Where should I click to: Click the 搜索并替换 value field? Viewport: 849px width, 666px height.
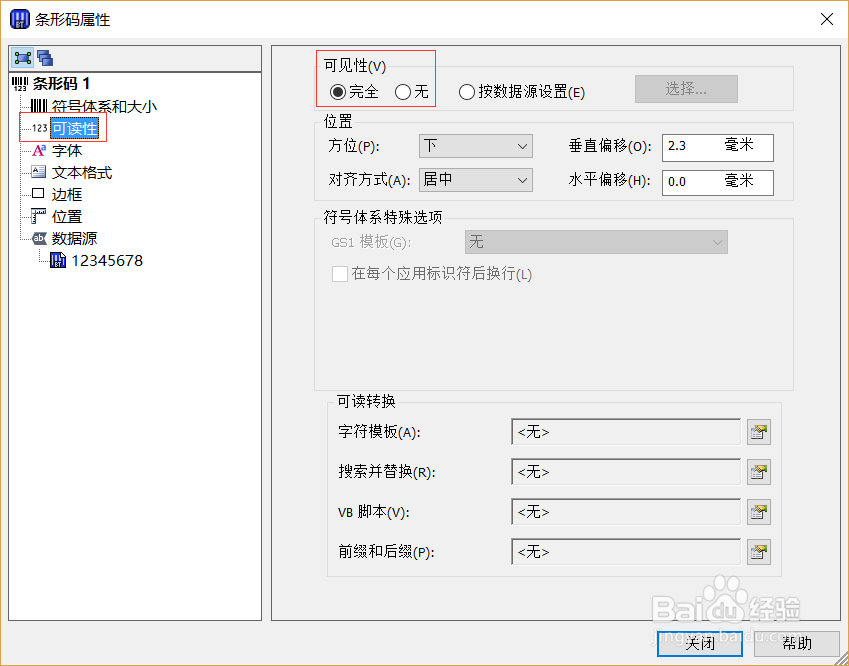click(625, 472)
